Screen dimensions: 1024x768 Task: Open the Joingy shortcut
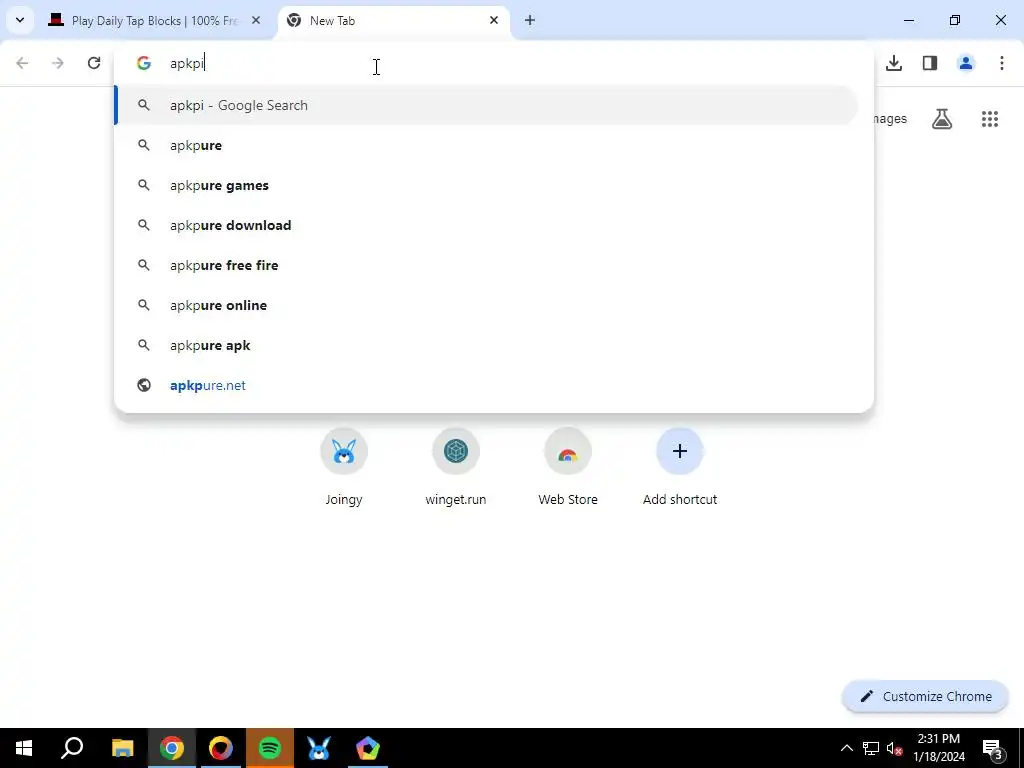(344, 467)
